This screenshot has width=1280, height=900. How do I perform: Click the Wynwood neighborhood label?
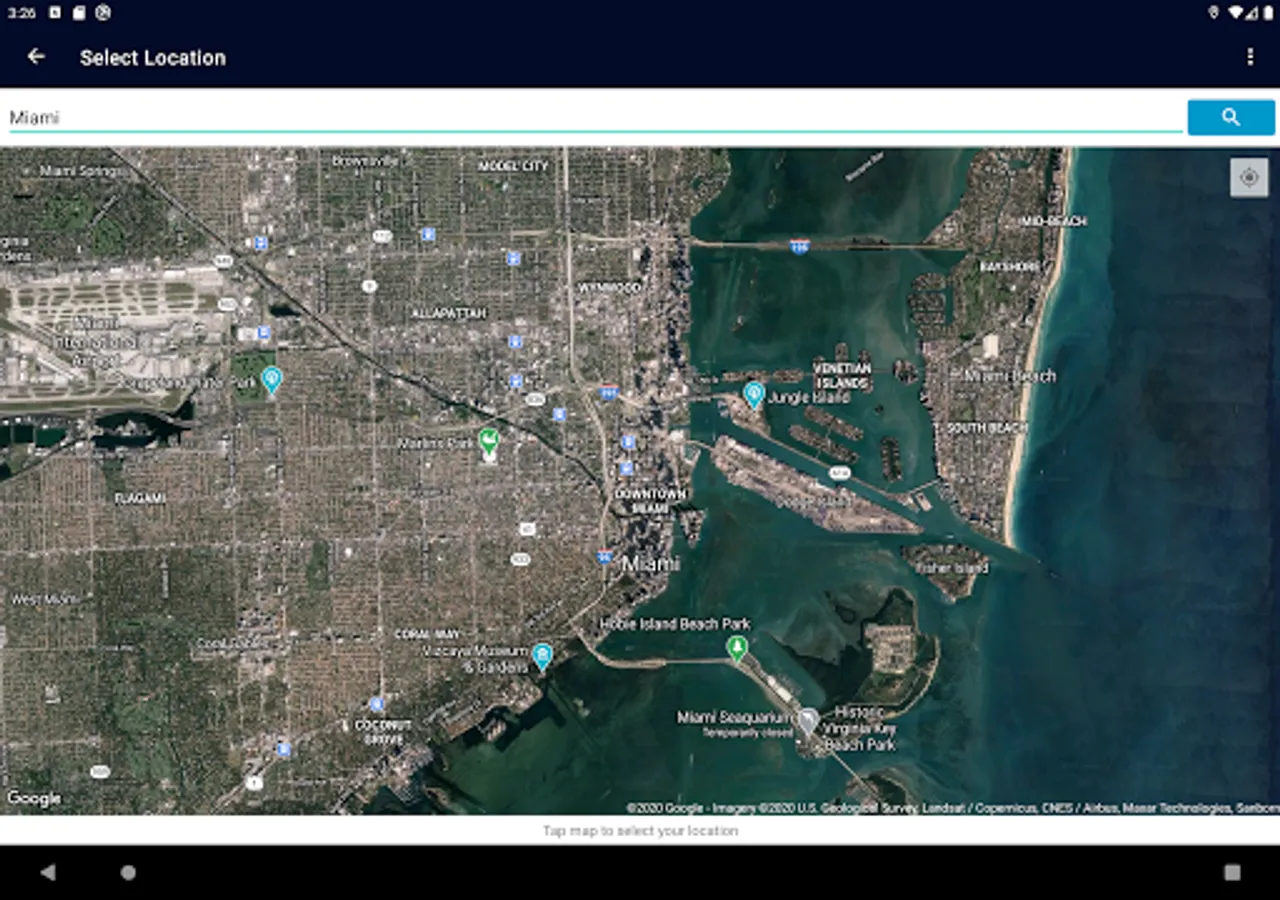(609, 288)
